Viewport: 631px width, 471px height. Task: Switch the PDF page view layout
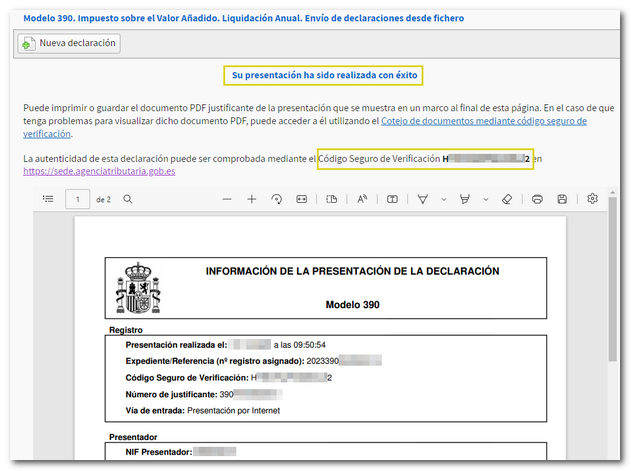click(332, 199)
